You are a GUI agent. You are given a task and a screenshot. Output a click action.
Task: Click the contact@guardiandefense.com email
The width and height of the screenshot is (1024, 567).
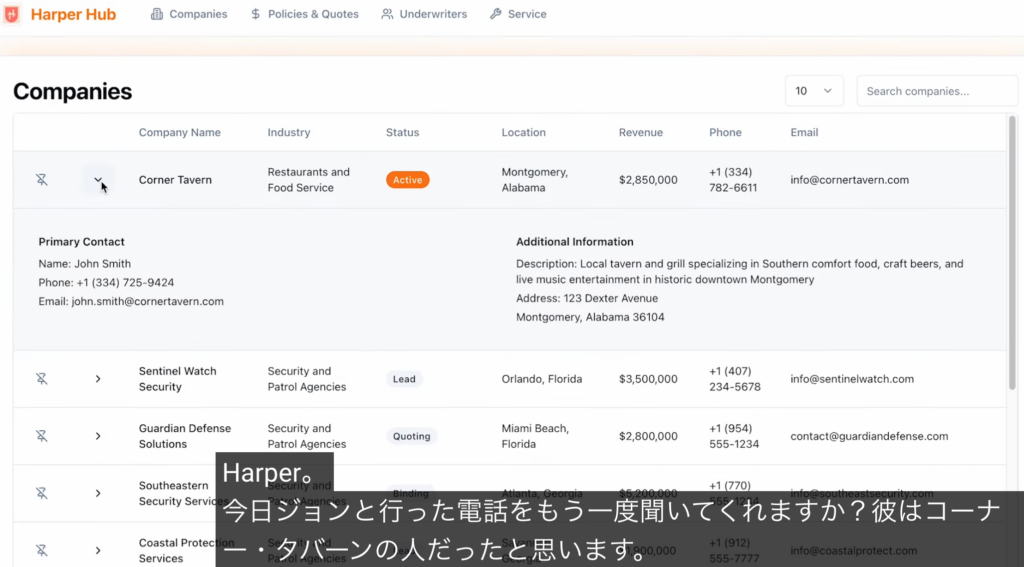(x=869, y=436)
